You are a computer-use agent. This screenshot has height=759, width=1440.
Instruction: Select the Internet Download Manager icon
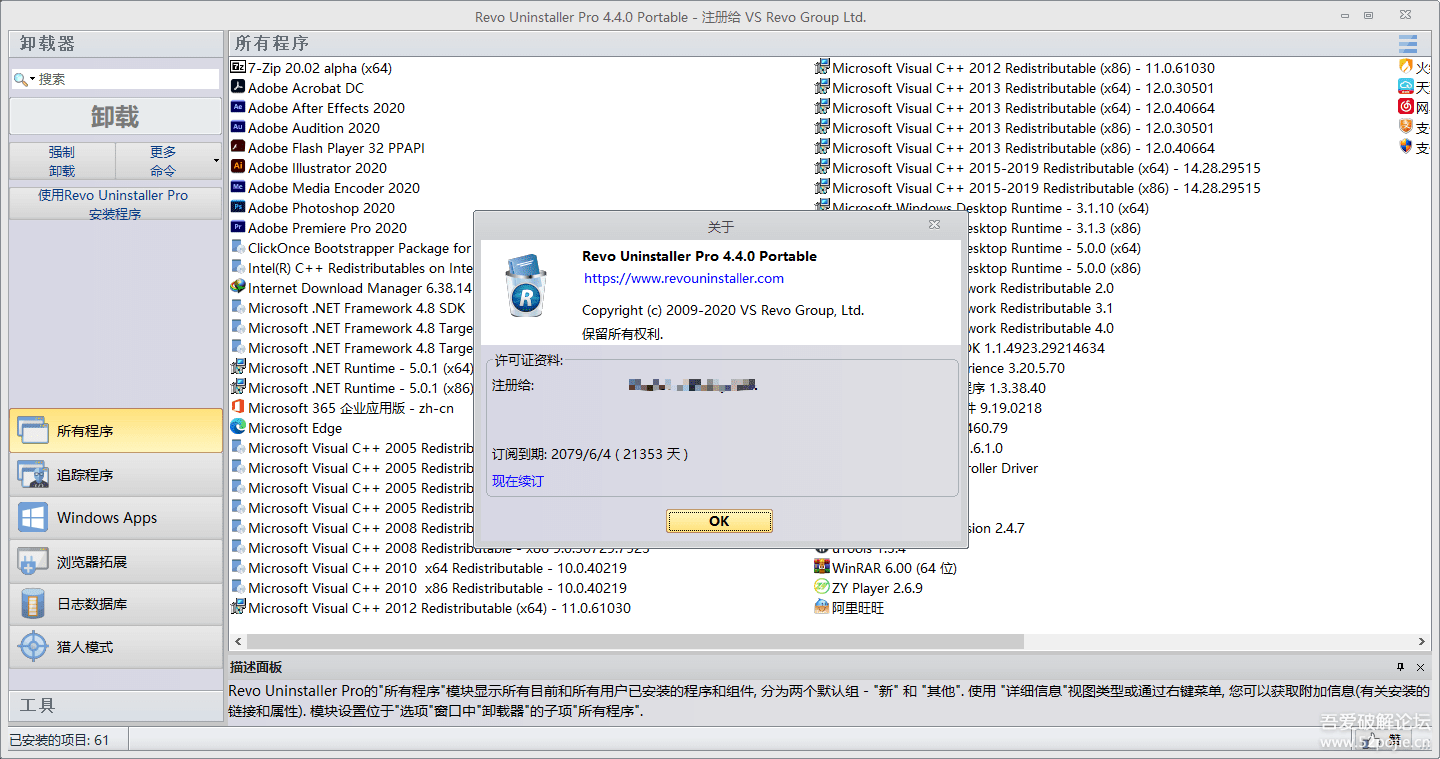pos(238,288)
